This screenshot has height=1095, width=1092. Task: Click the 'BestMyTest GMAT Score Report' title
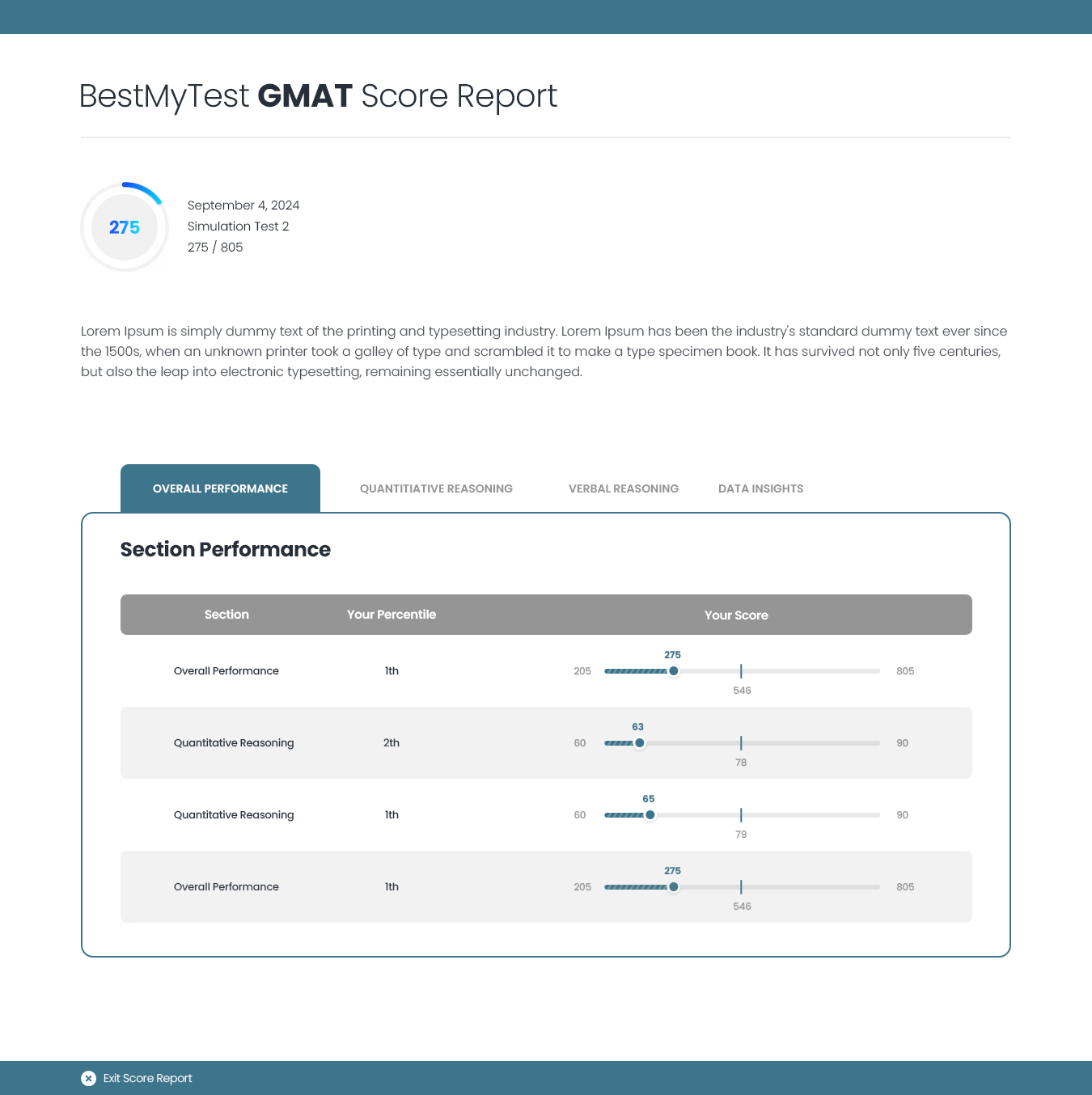pyautogui.click(x=318, y=96)
